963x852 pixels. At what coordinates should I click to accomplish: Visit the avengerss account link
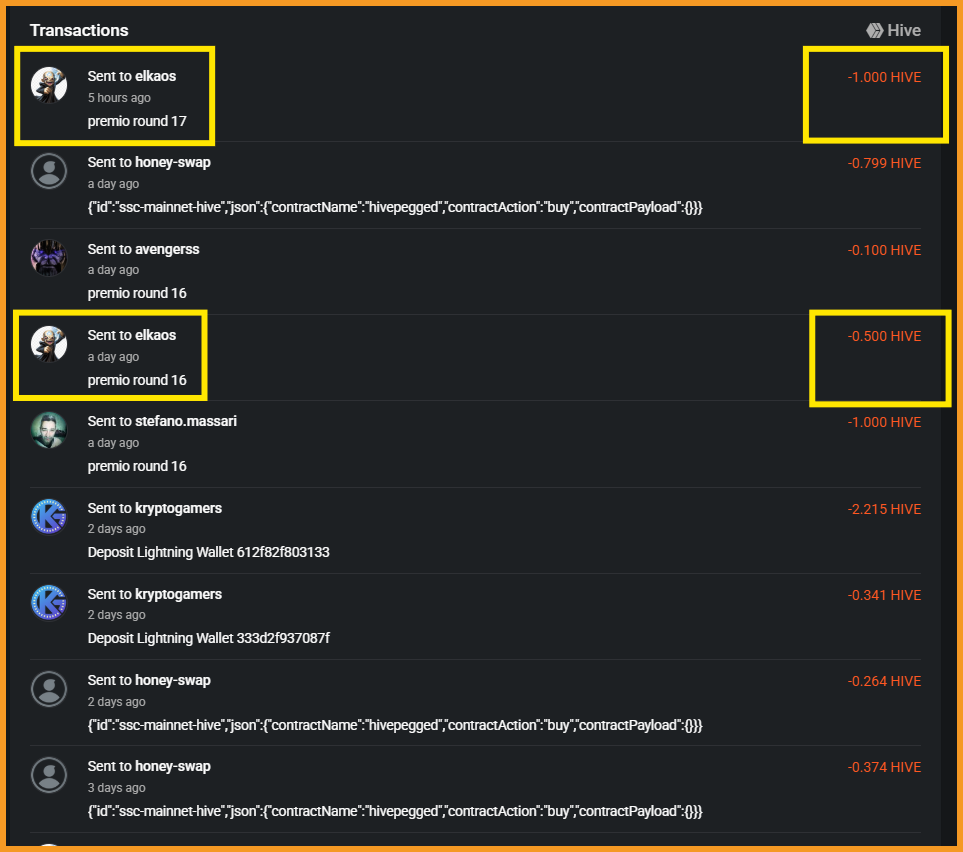(x=167, y=249)
